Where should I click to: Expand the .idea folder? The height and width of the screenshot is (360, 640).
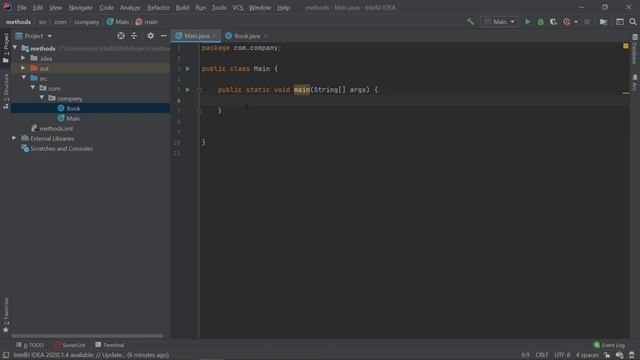[x=23, y=58]
